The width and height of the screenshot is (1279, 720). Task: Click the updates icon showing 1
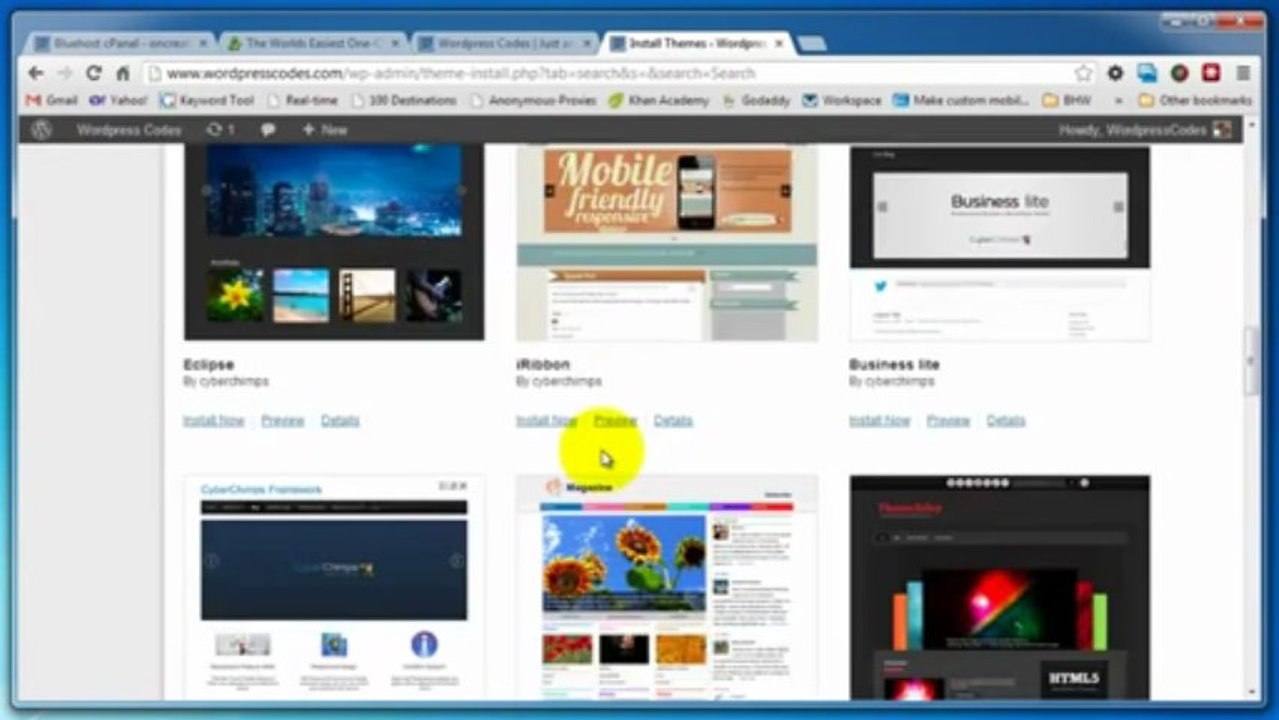tap(220, 130)
